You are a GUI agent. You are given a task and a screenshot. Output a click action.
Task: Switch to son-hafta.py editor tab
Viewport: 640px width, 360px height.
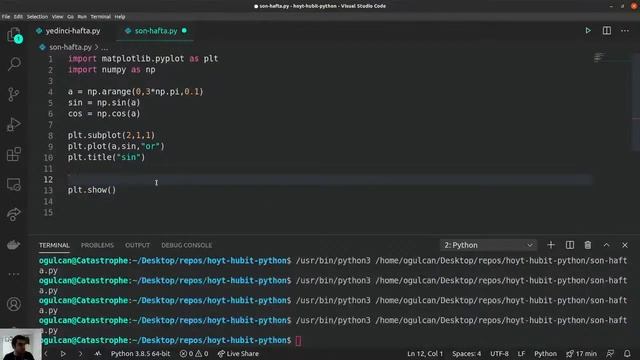coord(156,31)
